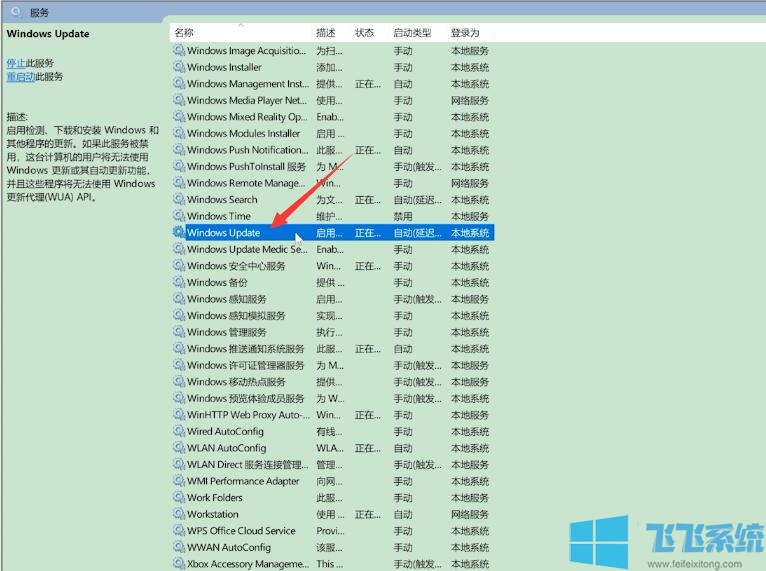Select the Windows Management Instrumentation service name
The height and width of the screenshot is (571, 766).
coord(248,84)
